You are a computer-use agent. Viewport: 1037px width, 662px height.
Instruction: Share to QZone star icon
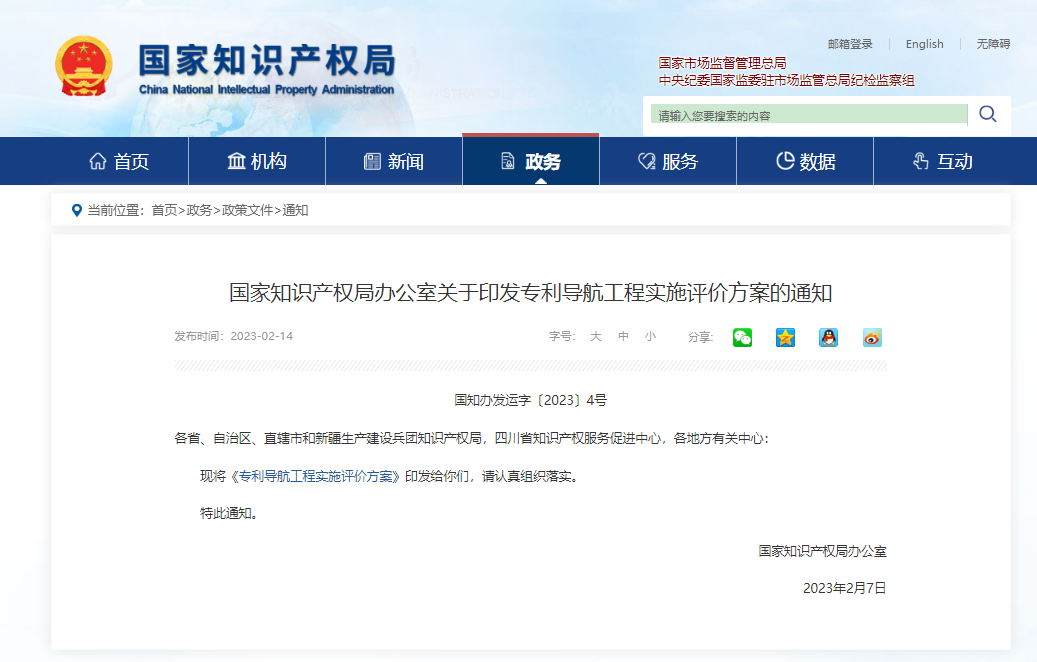785,337
